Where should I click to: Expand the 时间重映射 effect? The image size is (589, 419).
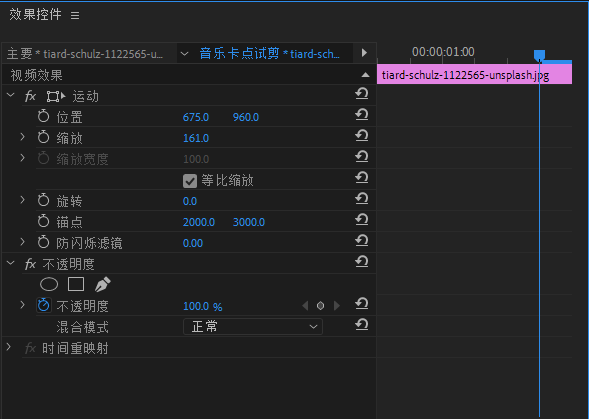(9, 347)
